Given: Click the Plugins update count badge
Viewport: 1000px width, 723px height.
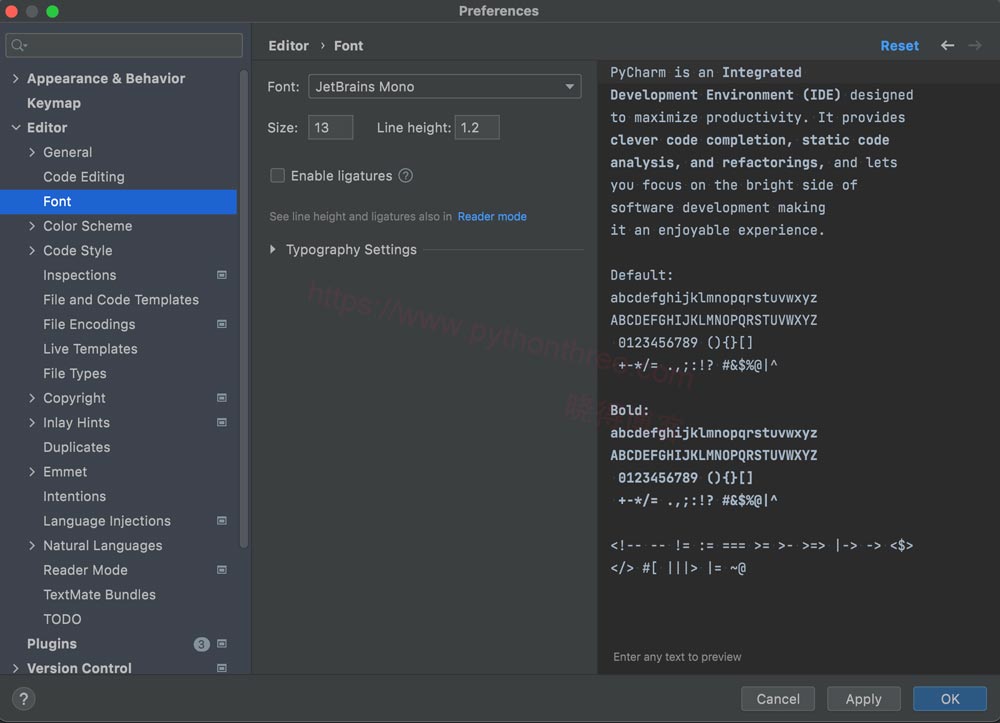Looking at the screenshot, I should [x=202, y=644].
